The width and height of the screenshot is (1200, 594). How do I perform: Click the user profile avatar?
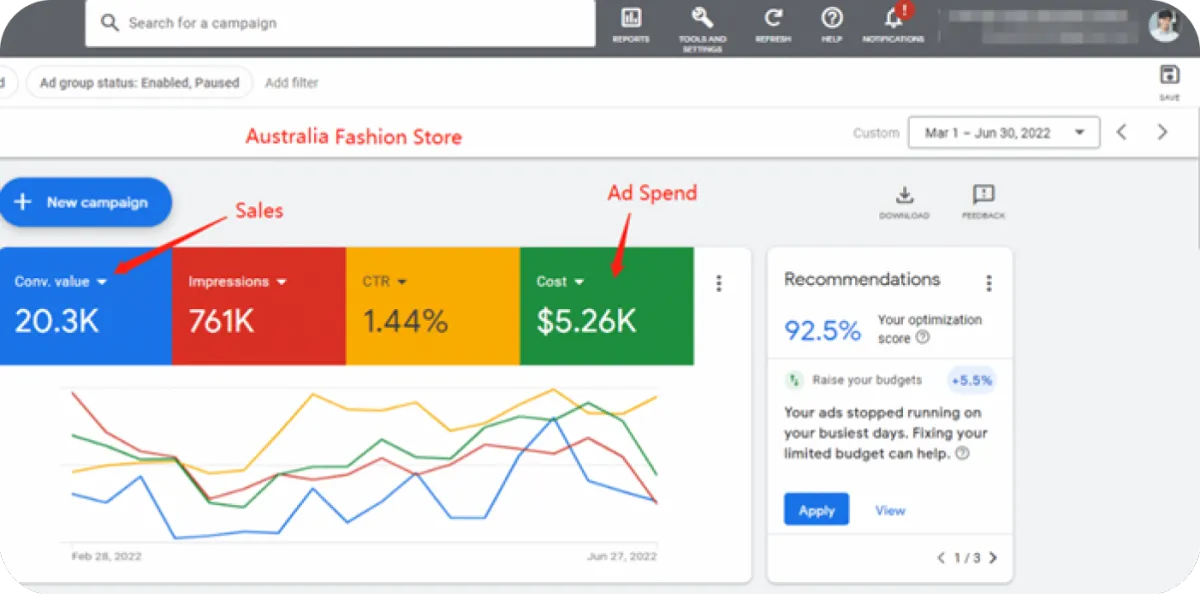pyautogui.click(x=1164, y=25)
